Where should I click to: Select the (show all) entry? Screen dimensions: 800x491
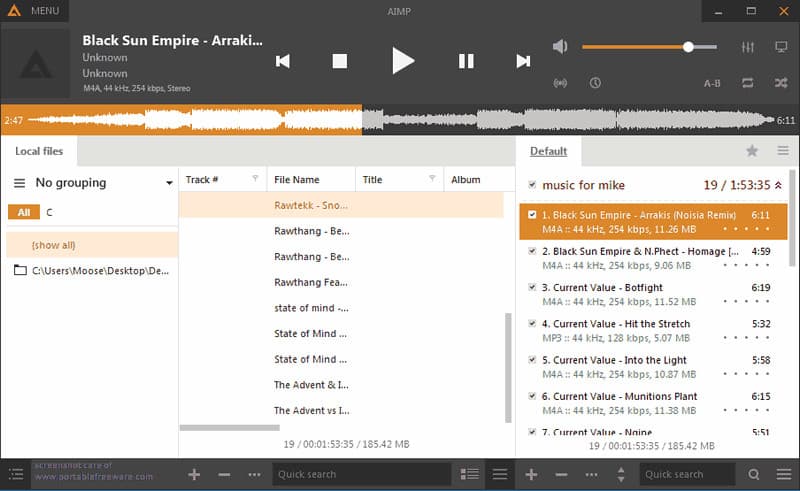click(92, 245)
